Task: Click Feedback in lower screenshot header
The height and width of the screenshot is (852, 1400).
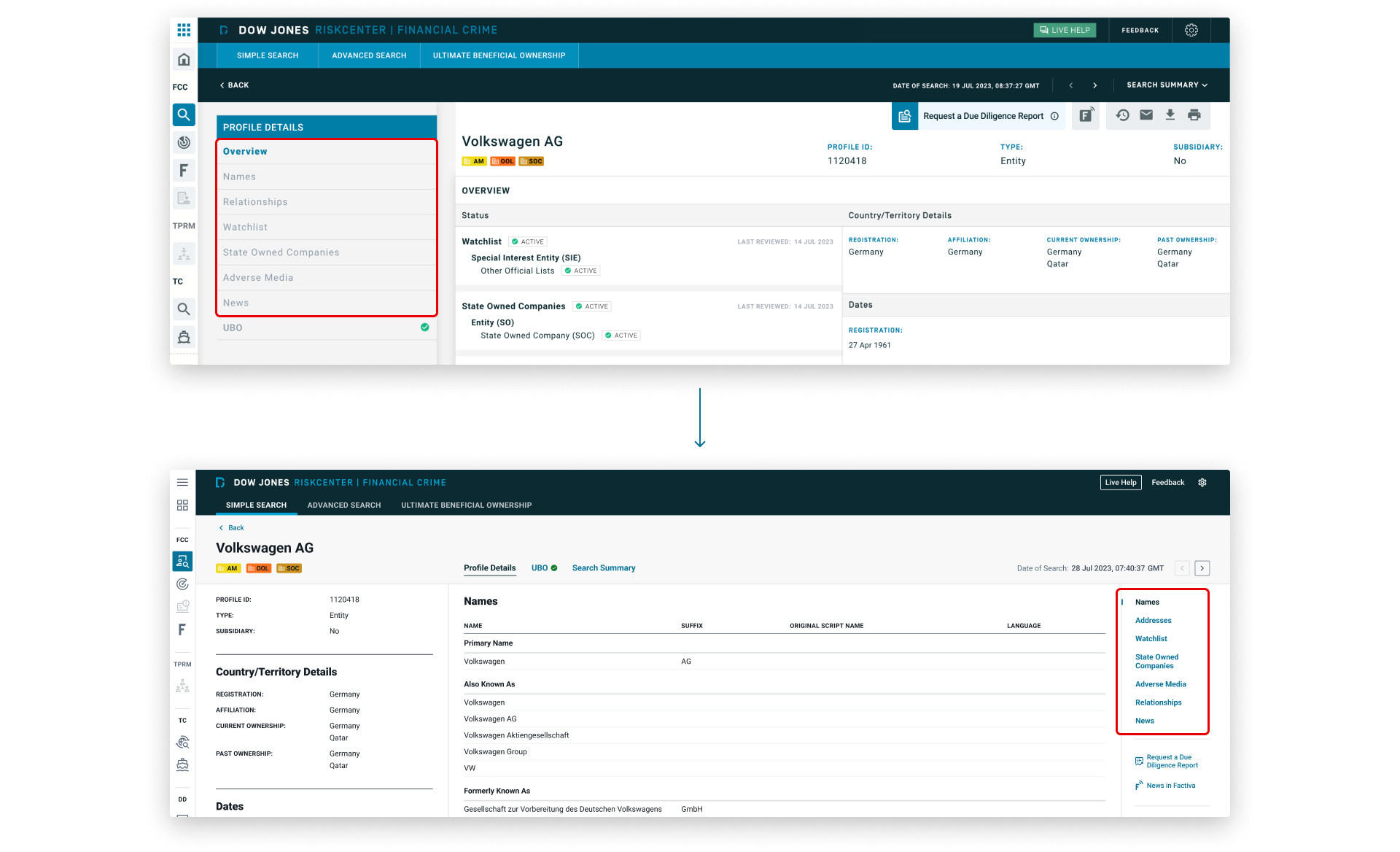Action: coord(1168,482)
